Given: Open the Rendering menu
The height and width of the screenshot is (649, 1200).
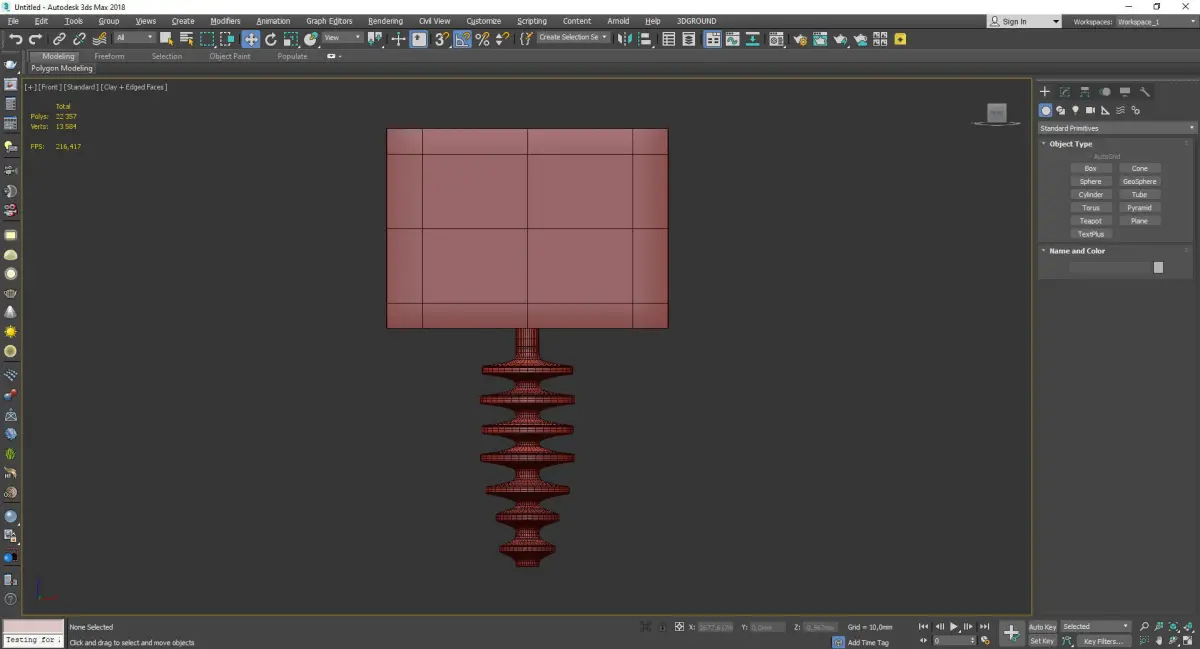Looking at the screenshot, I should pos(385,21).
